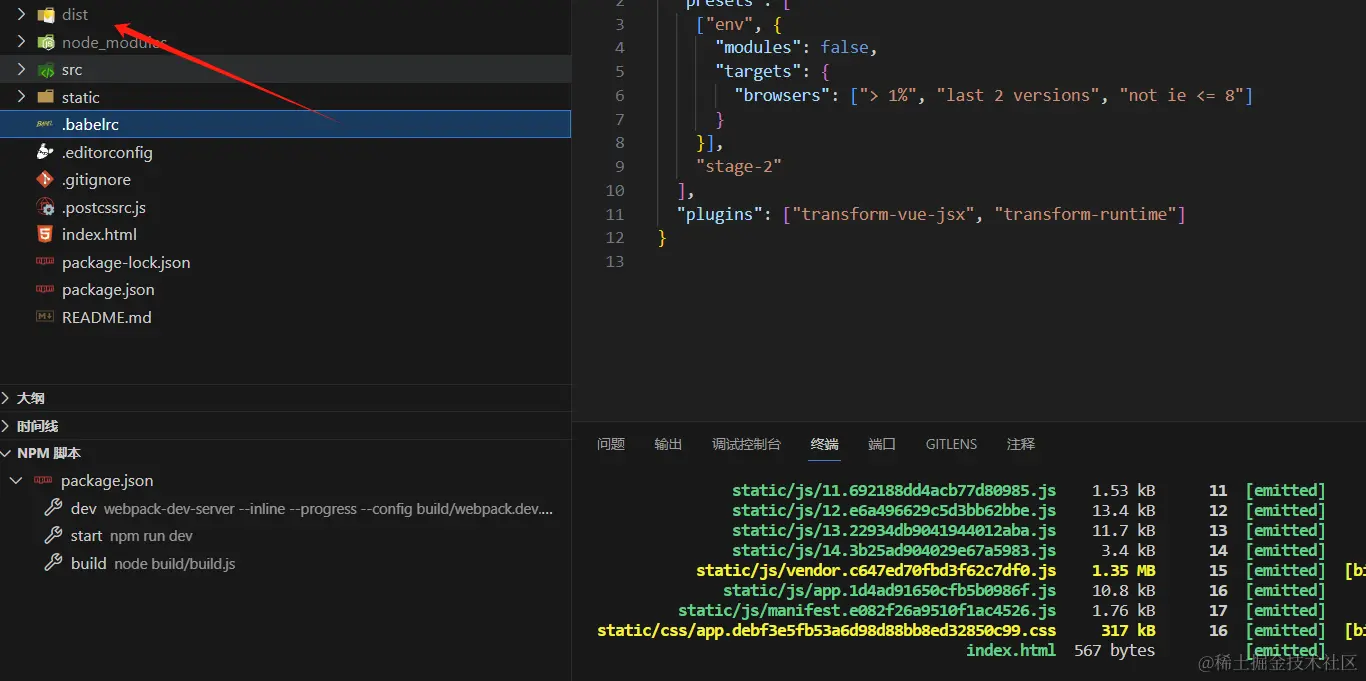Click the .postcssrc.js file icon
This screenshot has width=1366, height=681.
45,208
